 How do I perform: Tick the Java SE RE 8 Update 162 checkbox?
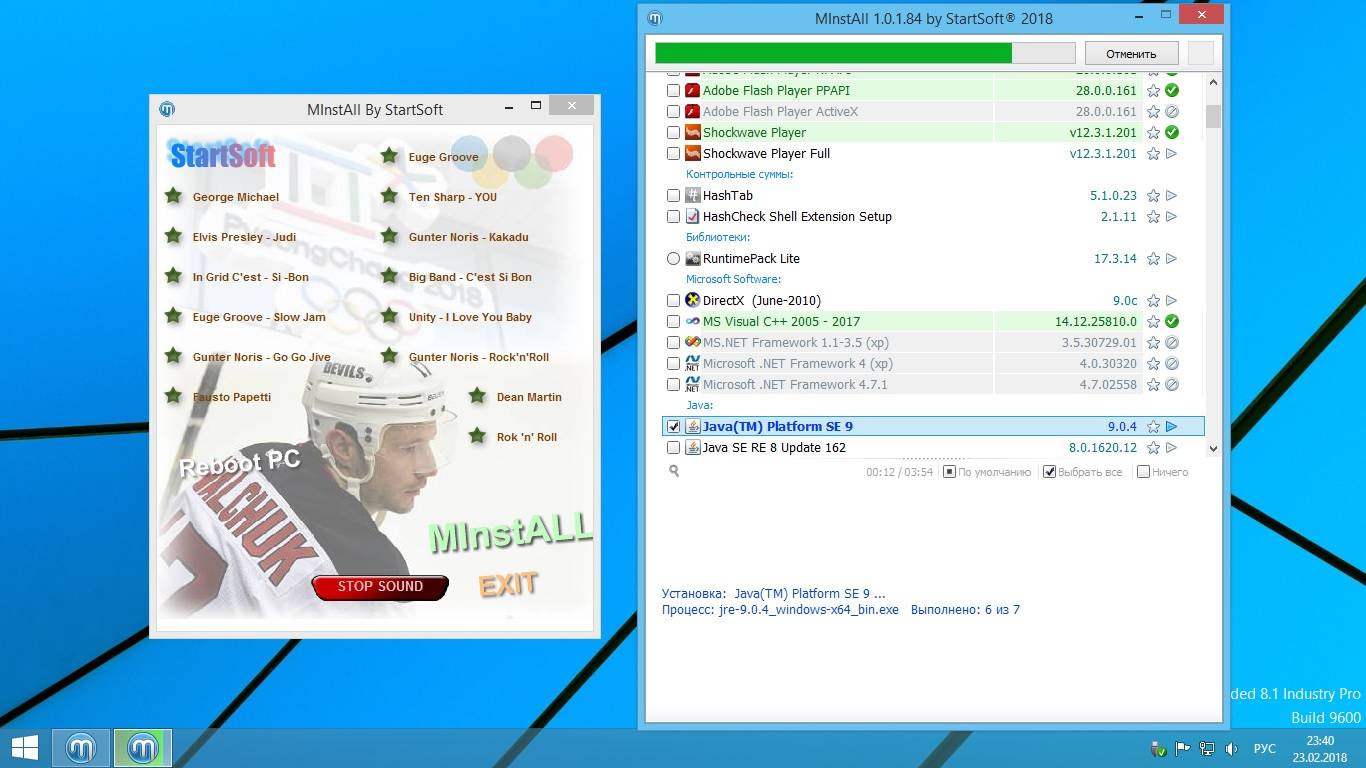[x=673, y=448]
